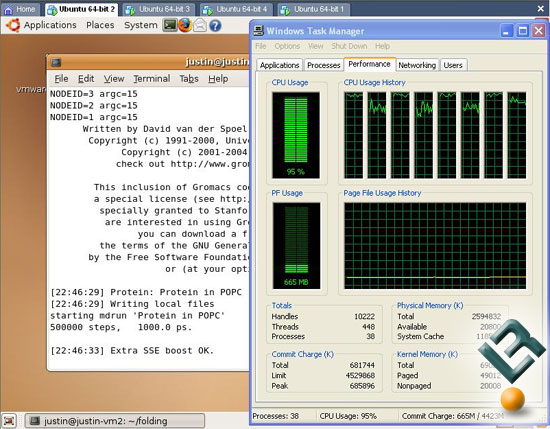
Task: Click the last CPU Usage History graph
Action: [517, 135]
